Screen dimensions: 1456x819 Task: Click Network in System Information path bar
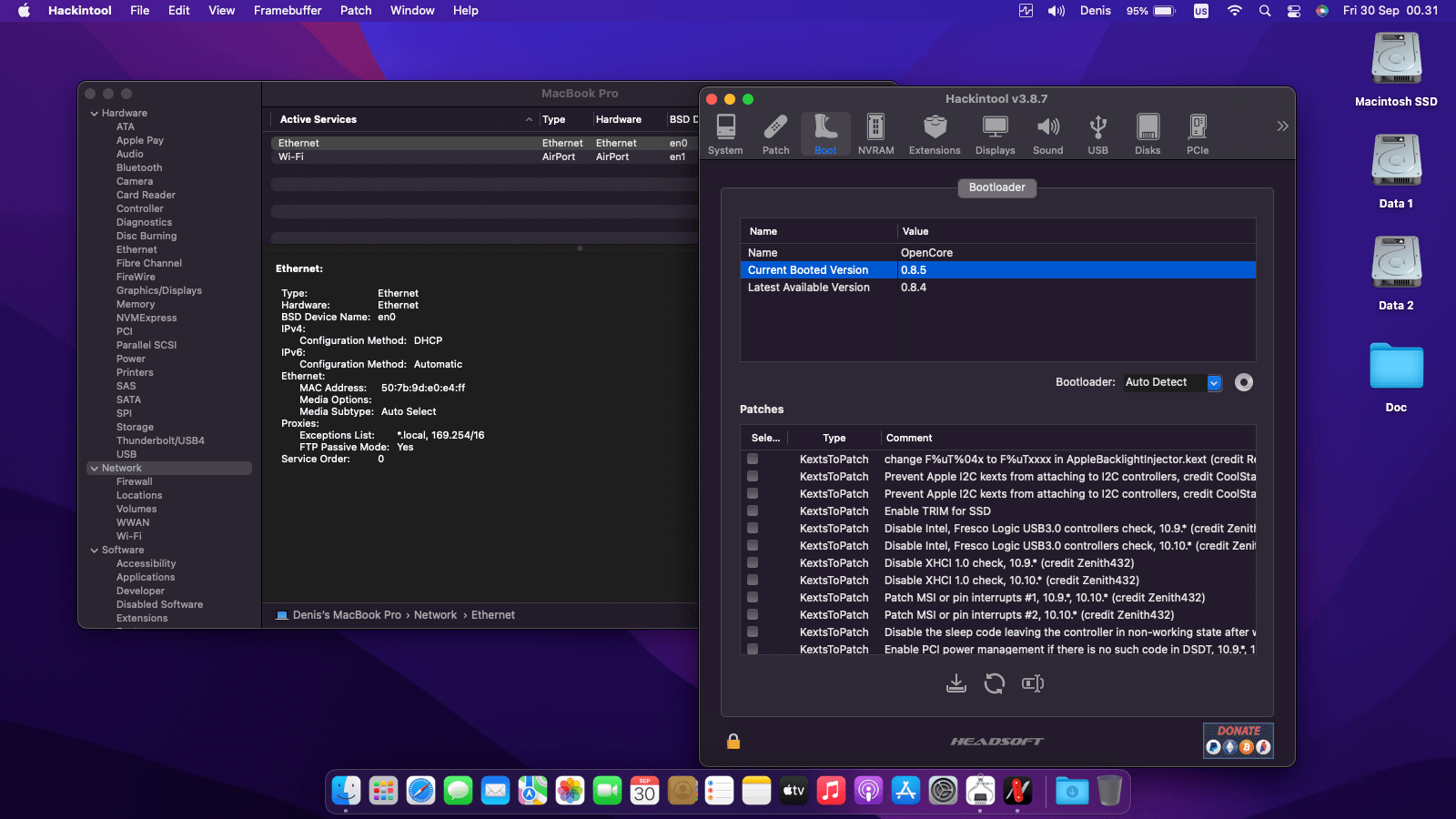point(436,615)
